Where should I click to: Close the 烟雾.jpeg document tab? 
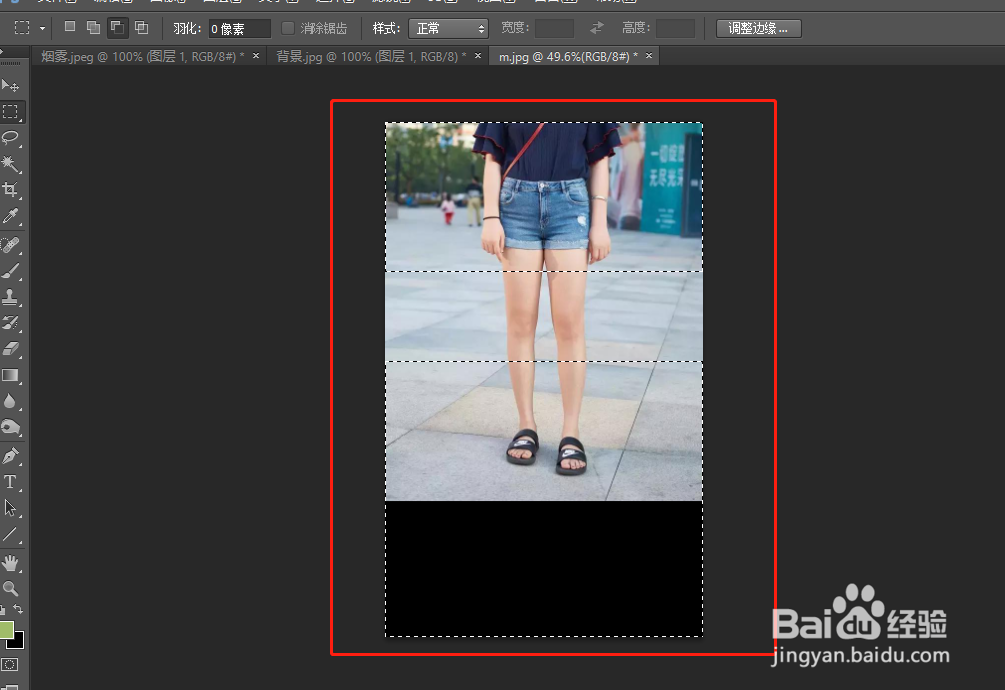click(256, 56)
